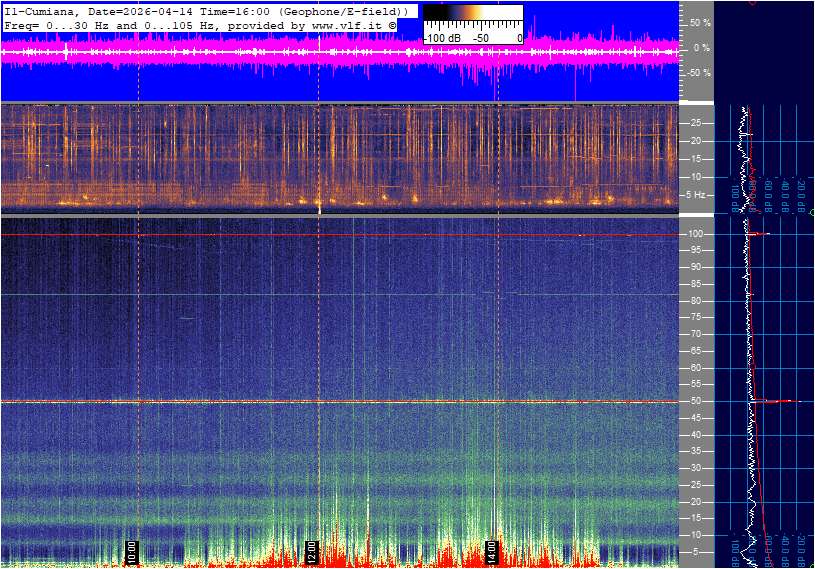Click the '-20.0 dB' label in the upper geophone spectrum graph

point(803,197)
